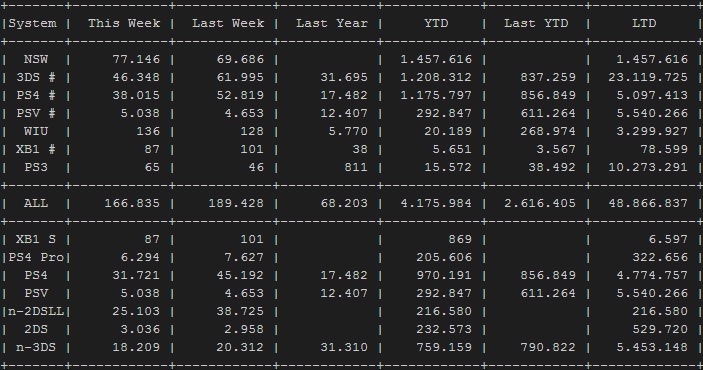Screen dimensions: 703x370
Task: Click PS4 # LTD value 5.097.413
Action: (652, 95)
